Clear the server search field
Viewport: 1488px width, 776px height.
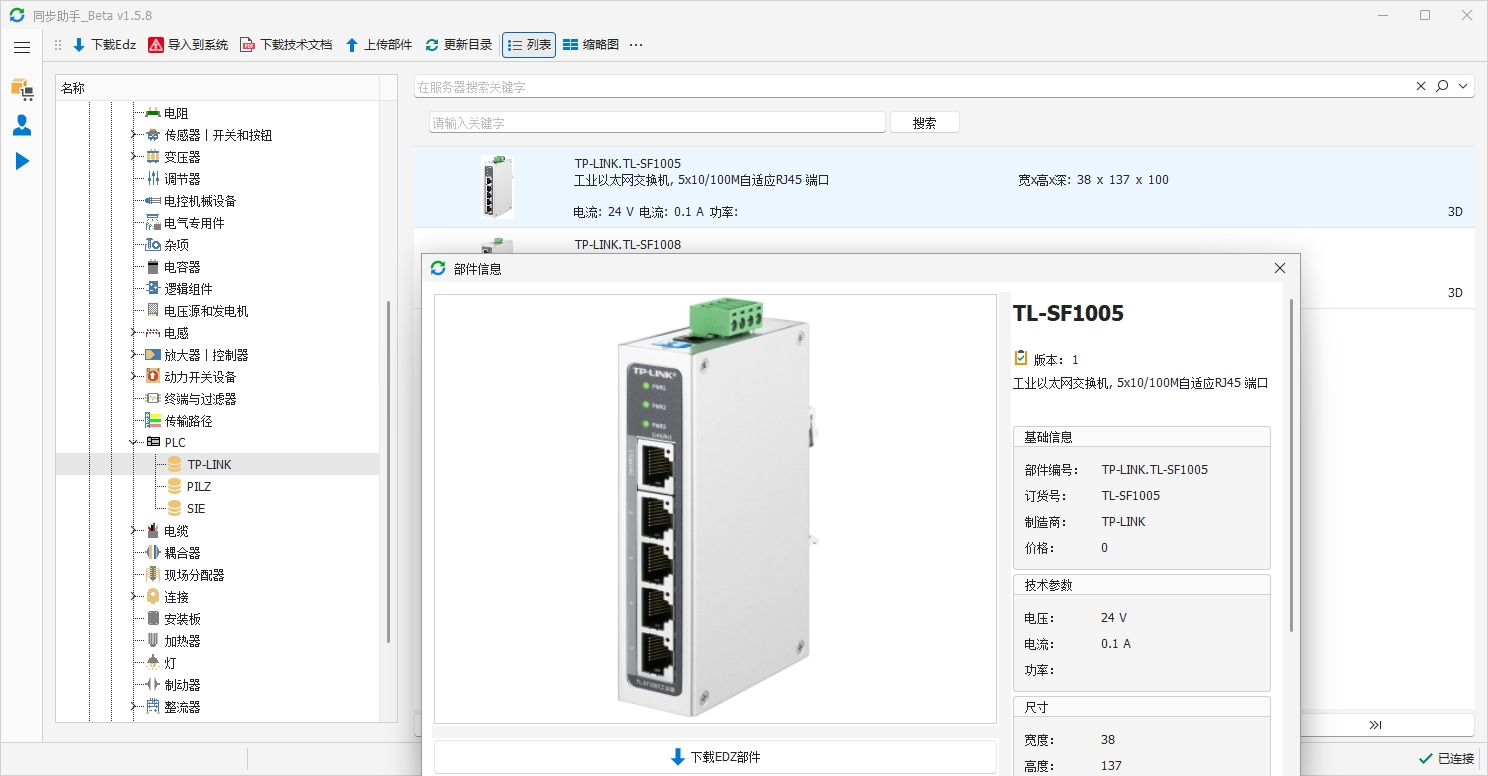(1421, 87)
